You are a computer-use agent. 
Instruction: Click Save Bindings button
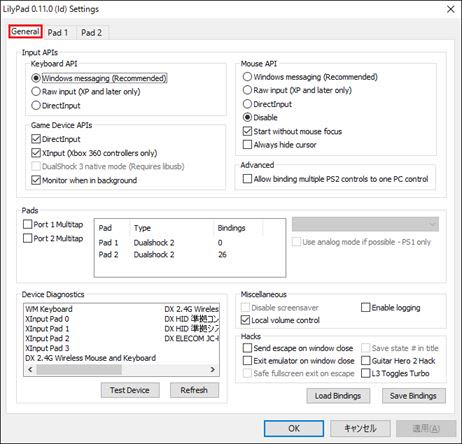pos(413,396)
